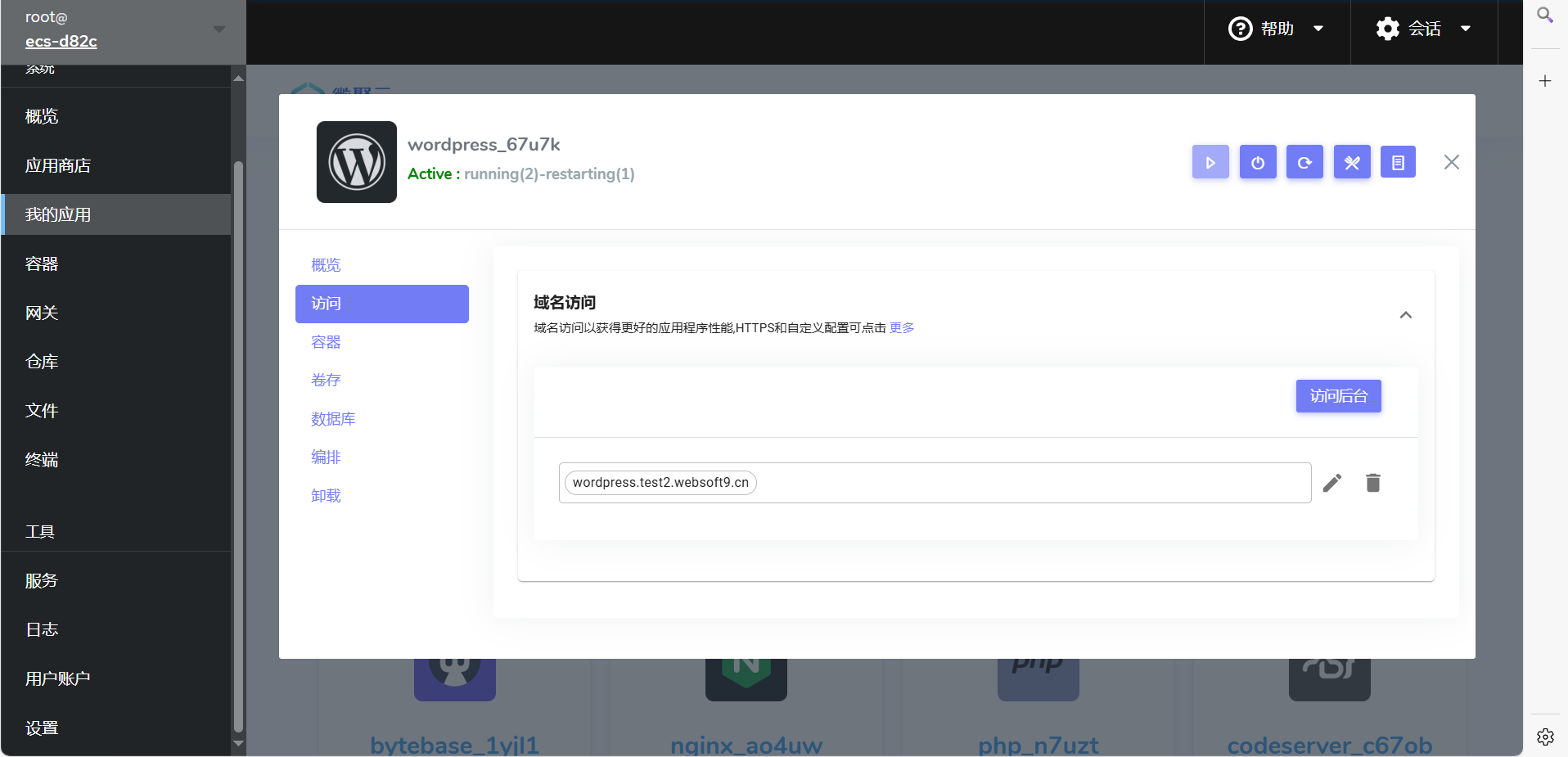The width and height of the screenshot is (1568, 757).
Task: Open the search magnifier in the right strip
Action: [1545, 16]
